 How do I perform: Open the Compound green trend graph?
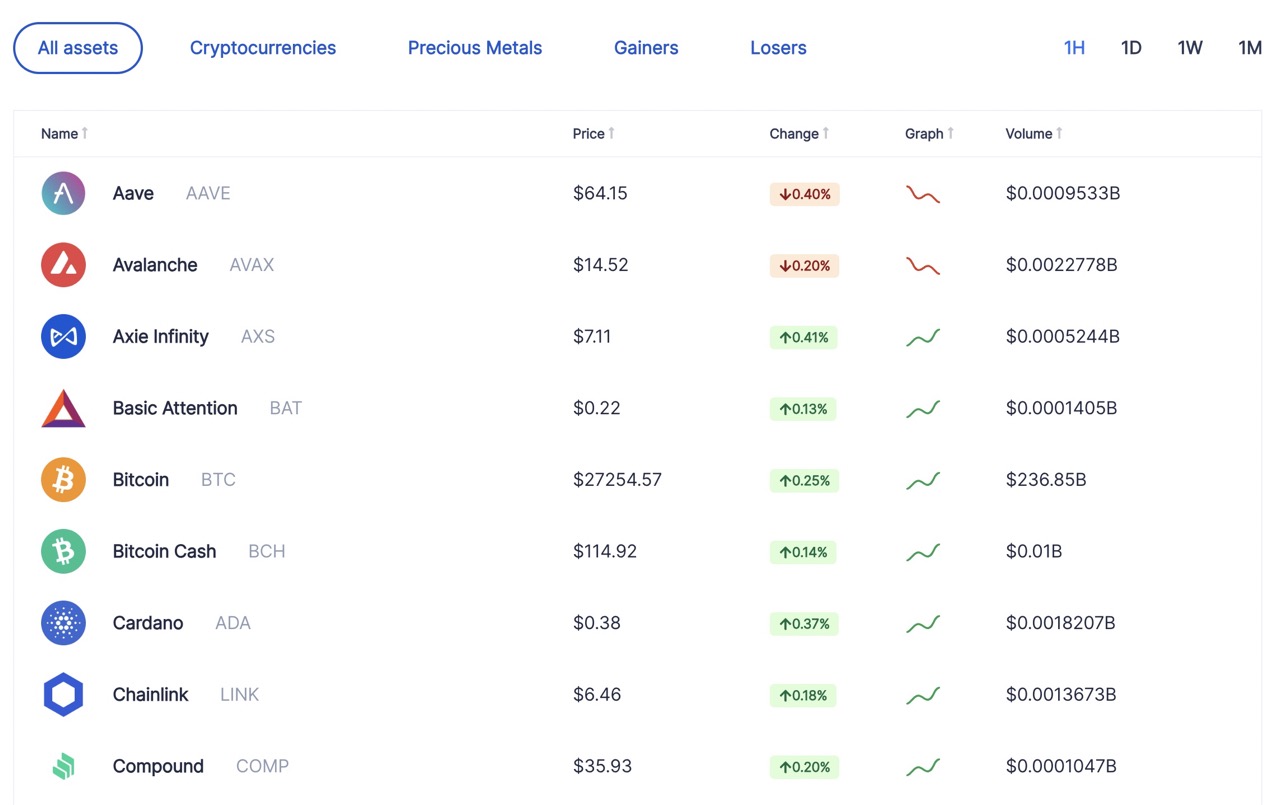click(923, 767)
